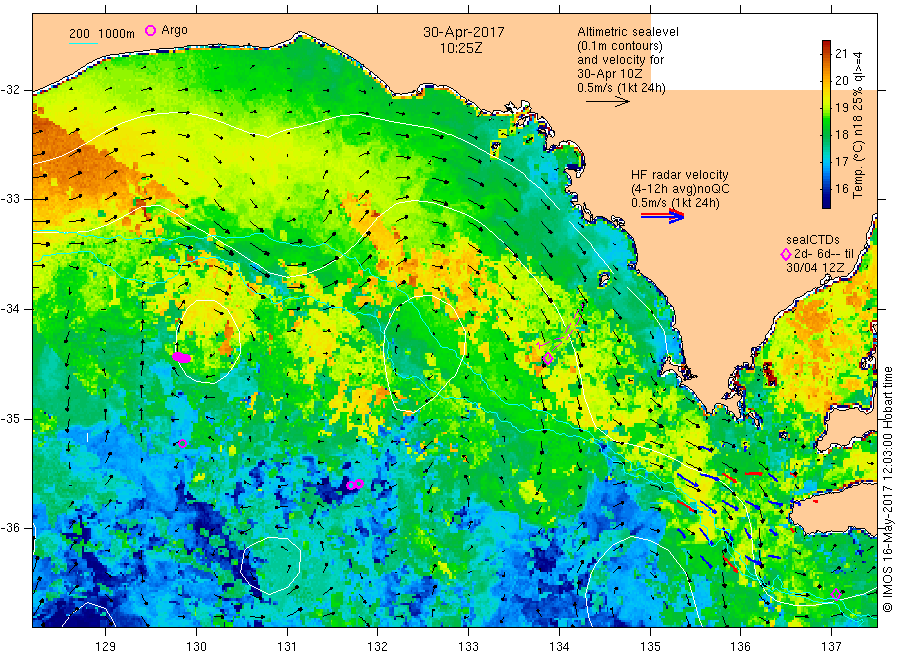Click the solid magenta blob near 129.8E, -34.4
Screen dimensions: 900x660
pos(181,358)
